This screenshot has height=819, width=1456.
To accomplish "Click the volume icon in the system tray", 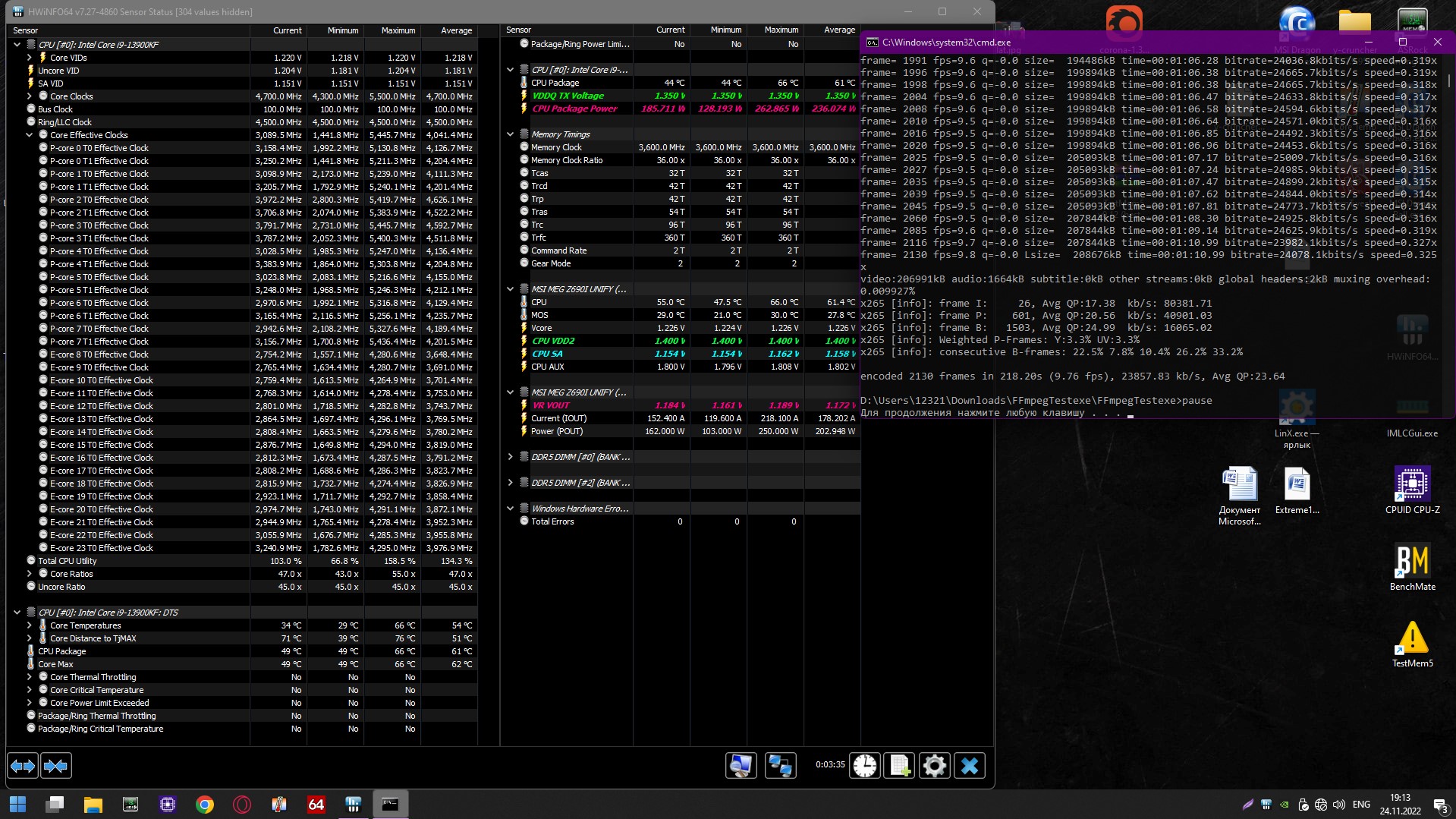I will click(x=1339, y=805).
